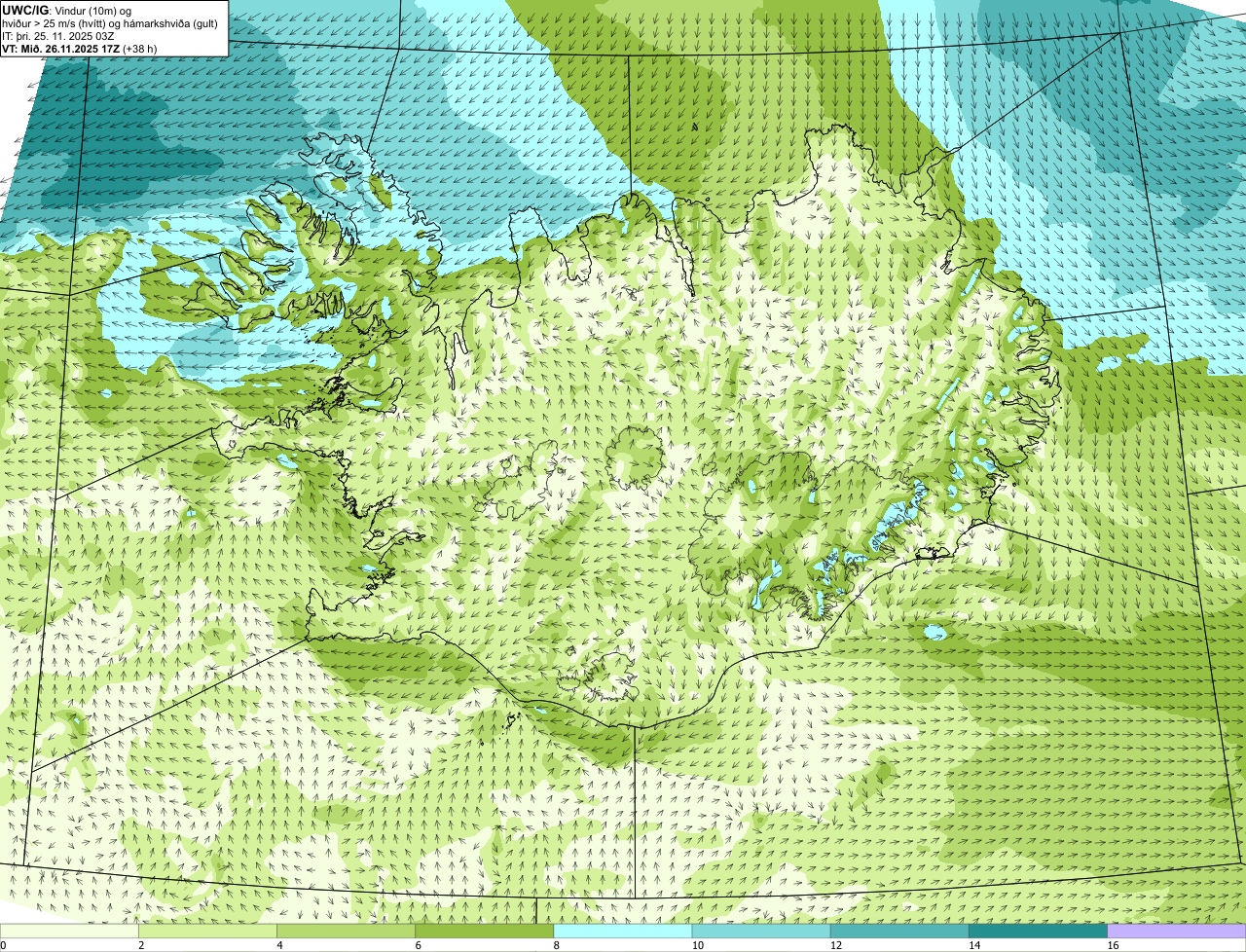Click the '8' label on the wind scale
The height and width of the screenshot is (952, 1246).
pyautogui.click(x=557, y=945)
